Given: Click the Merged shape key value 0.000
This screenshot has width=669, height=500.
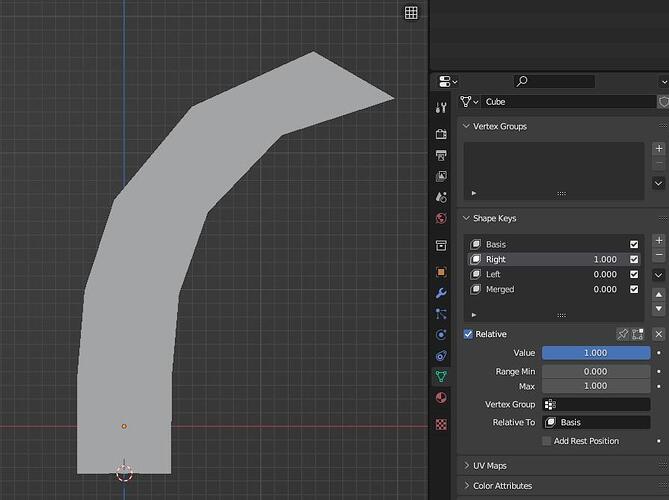Looking at the screenshot, I should click(x=605, y=289).
